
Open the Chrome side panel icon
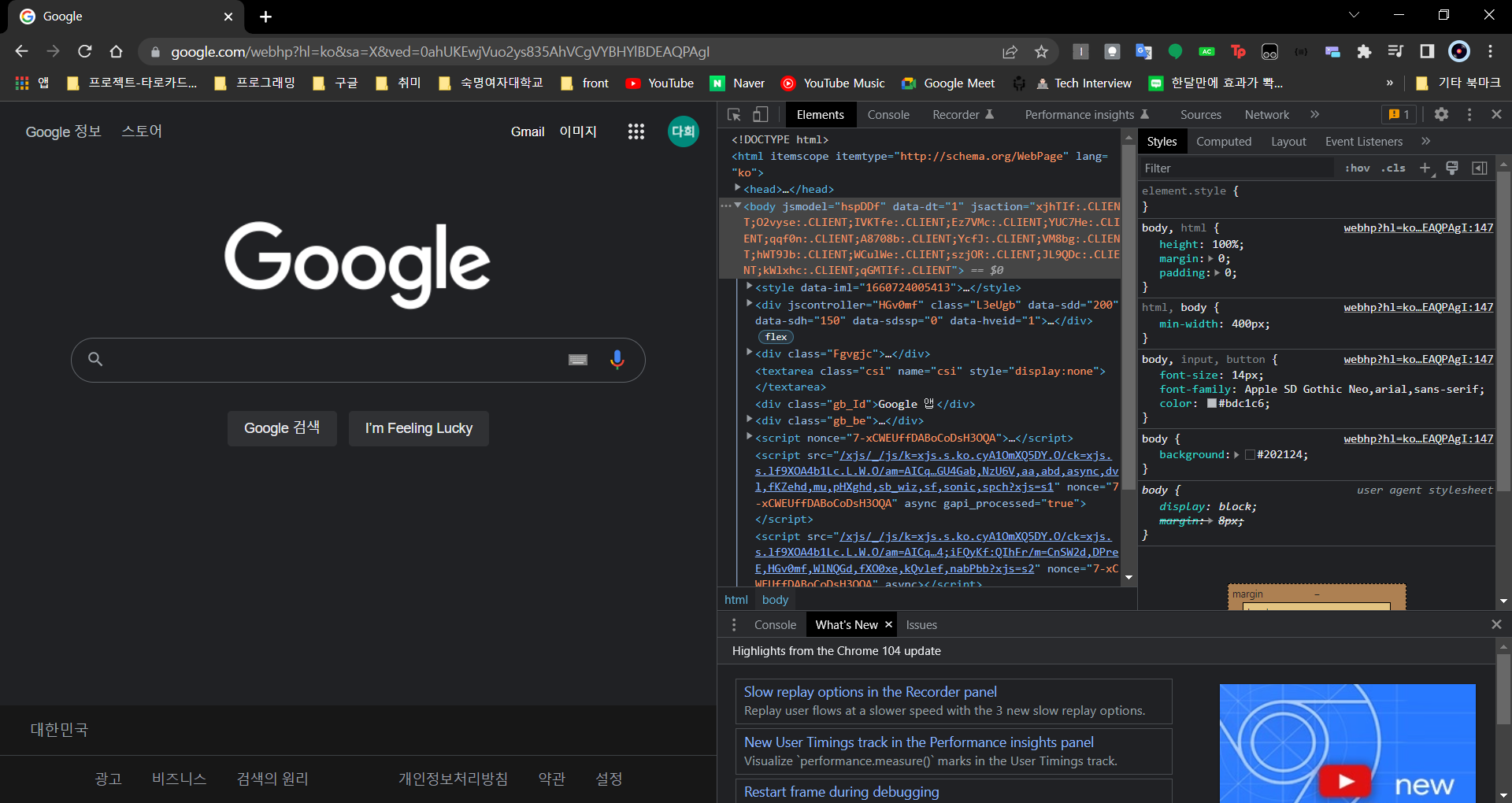point(1427,52)
